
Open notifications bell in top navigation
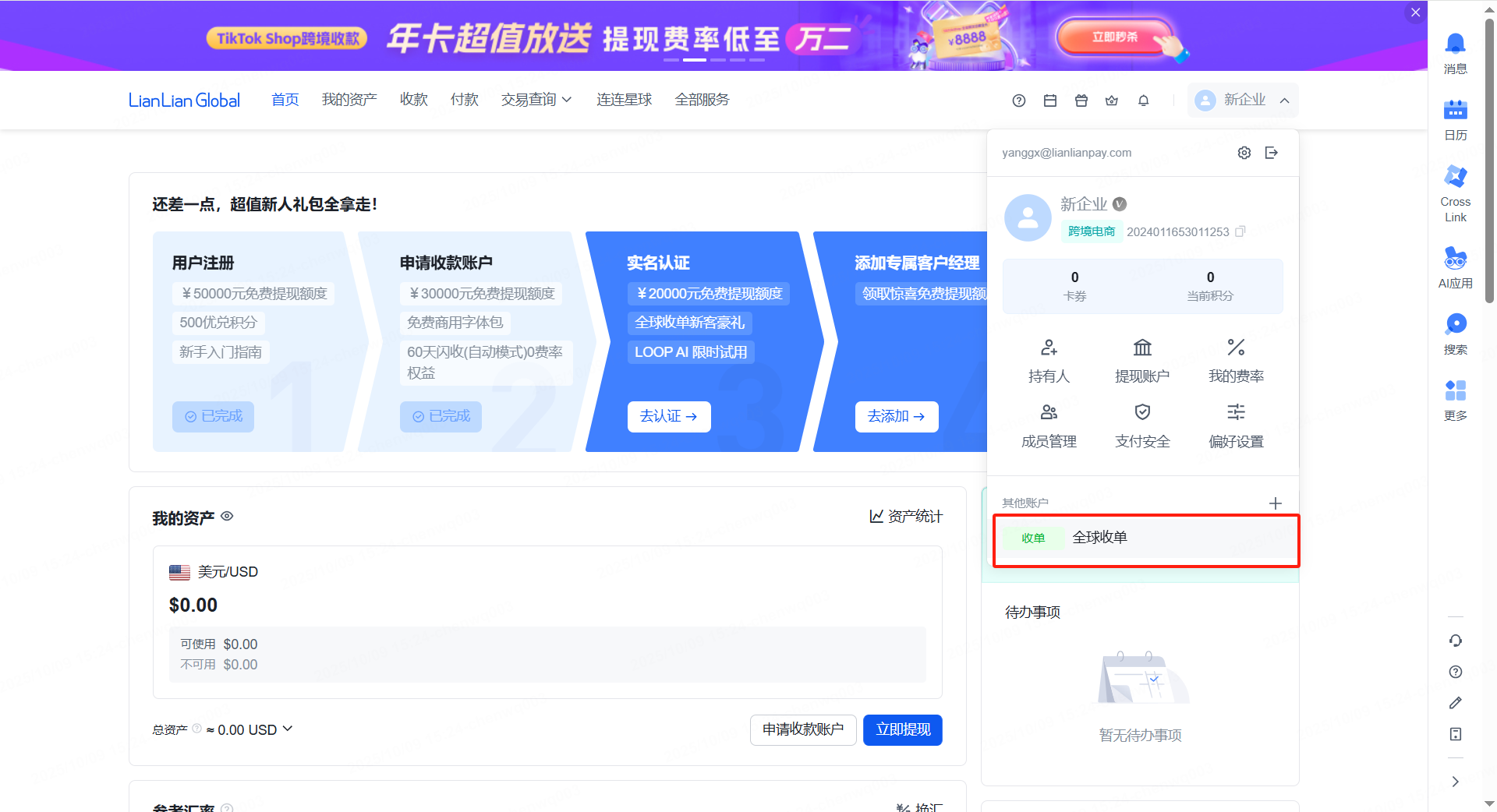click(1143, 101)
